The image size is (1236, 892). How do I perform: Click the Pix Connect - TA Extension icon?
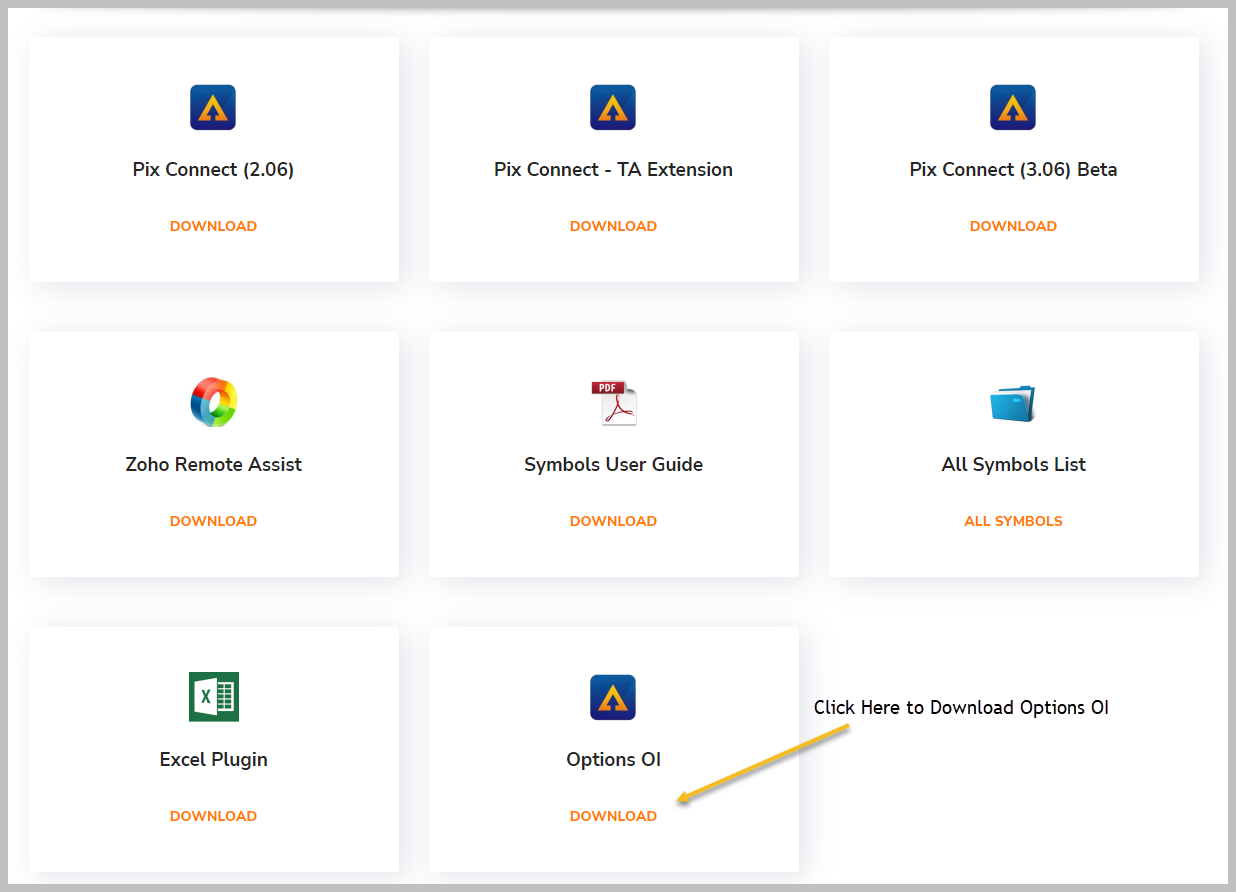pyautogui.click(x=613, y=107)
